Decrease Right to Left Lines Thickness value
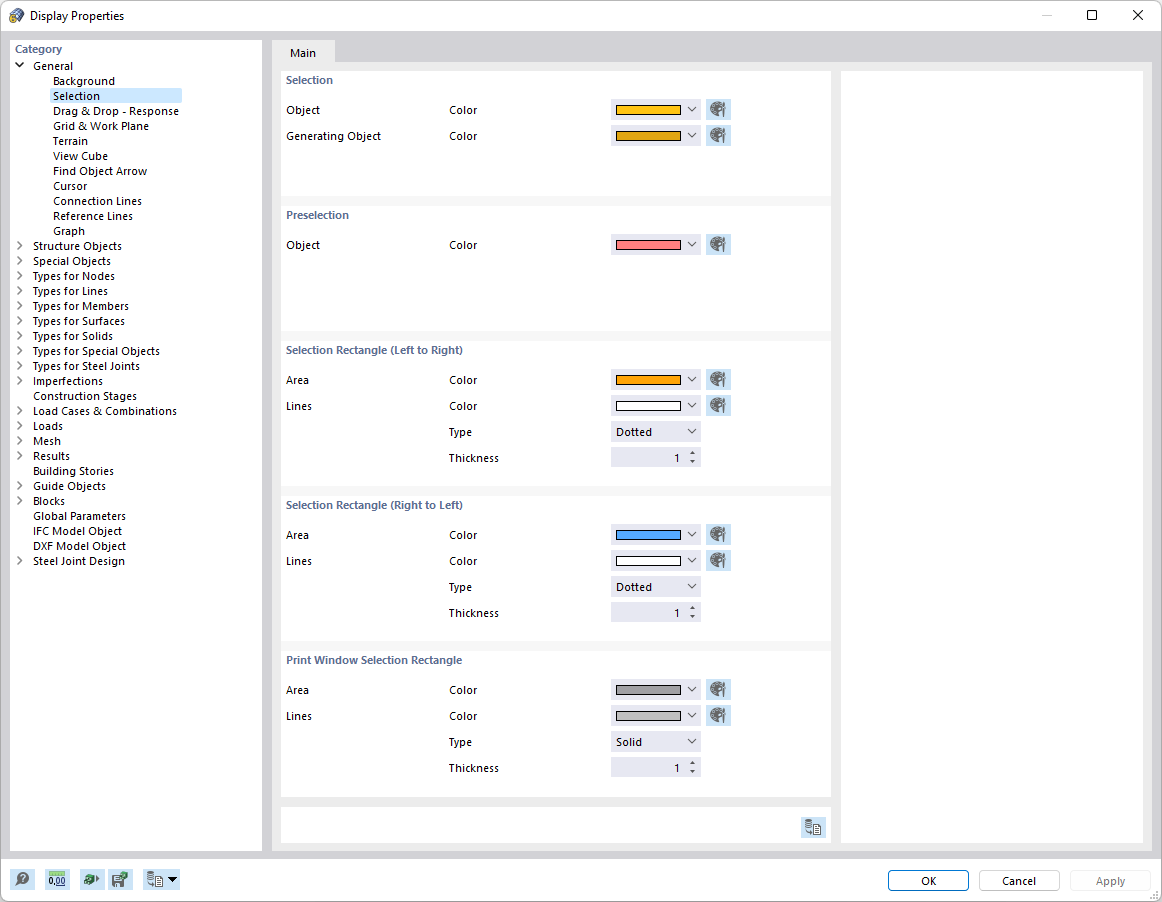Image resolution: width=1162 pixels, height=902 pixels. pyautogui.click(x=693, y=617)
